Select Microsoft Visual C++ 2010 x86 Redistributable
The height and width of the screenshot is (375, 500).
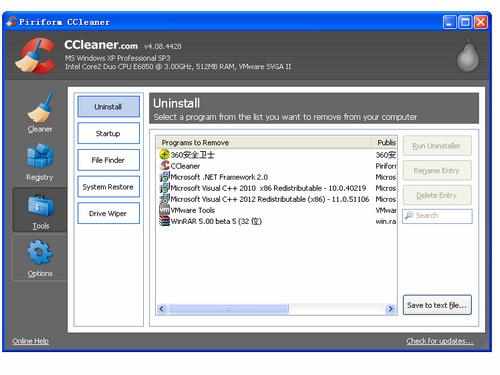pyautogui.click(x=268, y=188)
